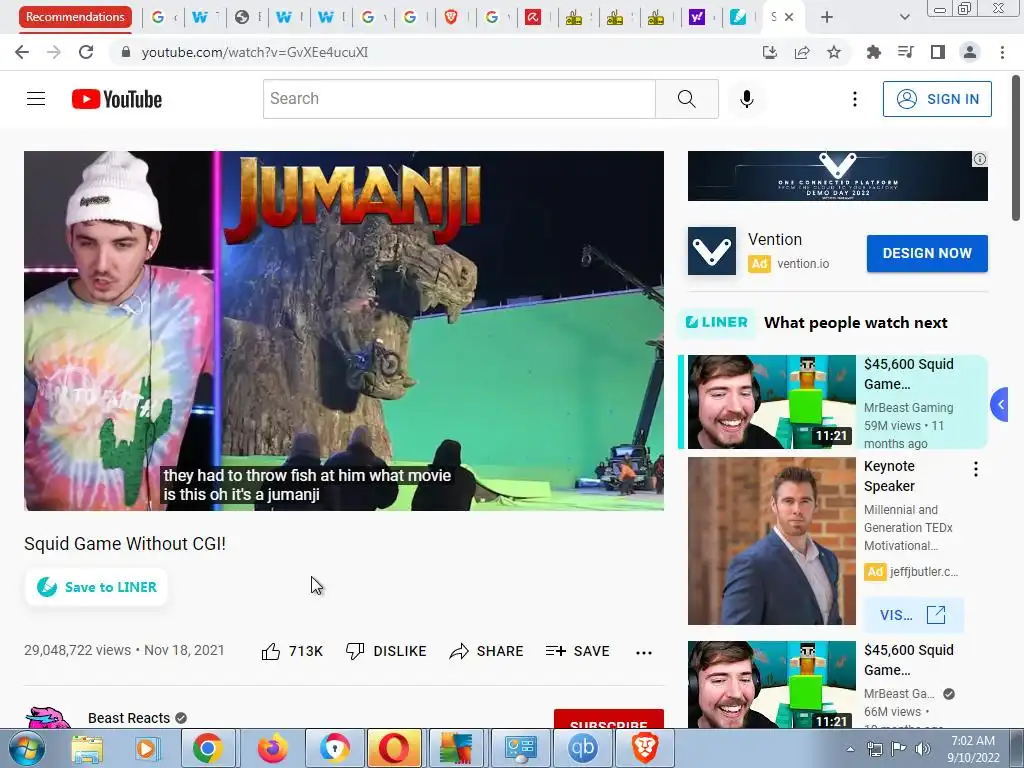This screenshot has width=1024, height=768.
Task: Switch to the LINER favicon tab
Action: click(x=738, y=17)
